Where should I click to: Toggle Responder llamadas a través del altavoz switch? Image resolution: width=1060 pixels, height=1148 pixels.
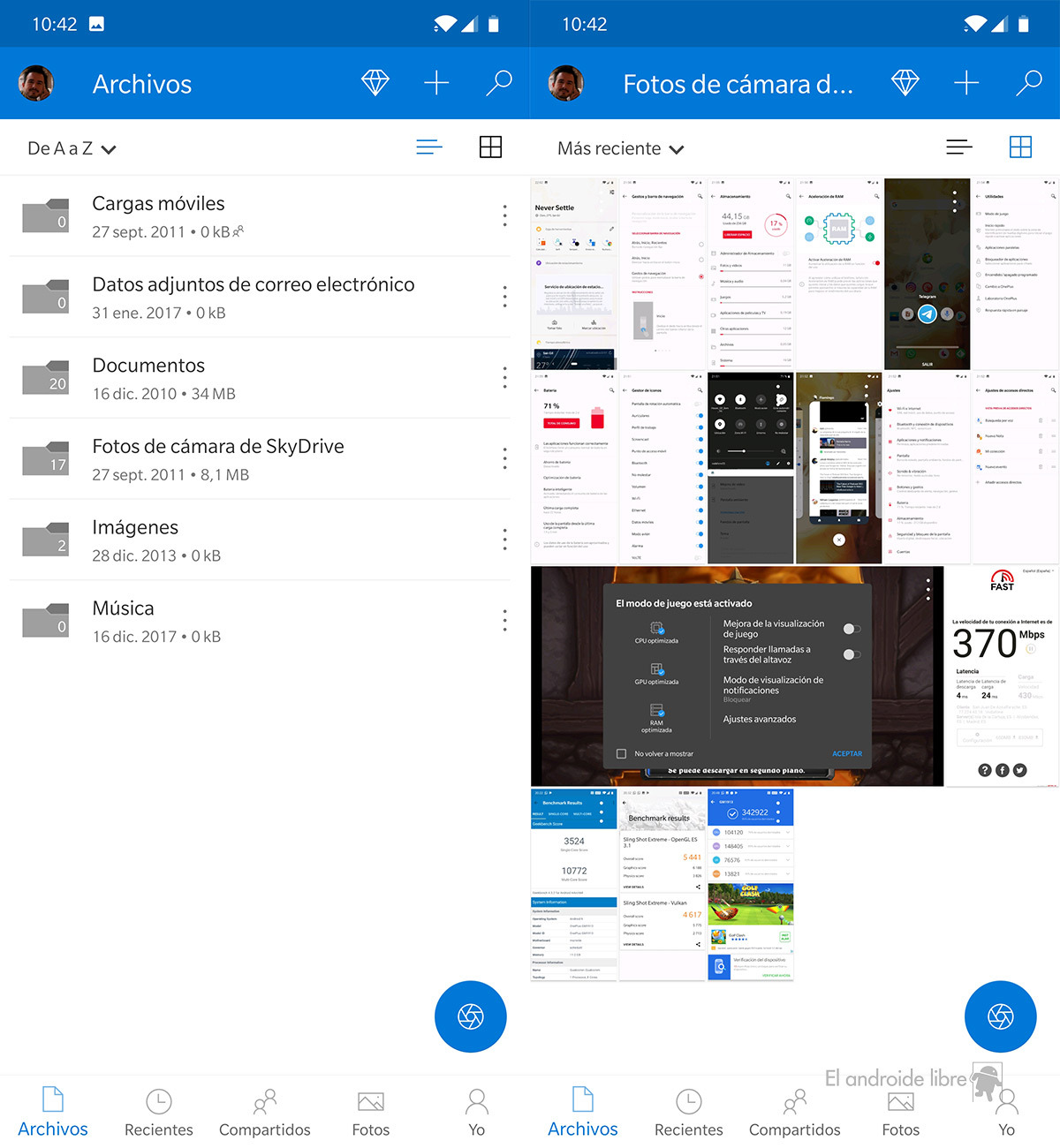click(852, 654)
